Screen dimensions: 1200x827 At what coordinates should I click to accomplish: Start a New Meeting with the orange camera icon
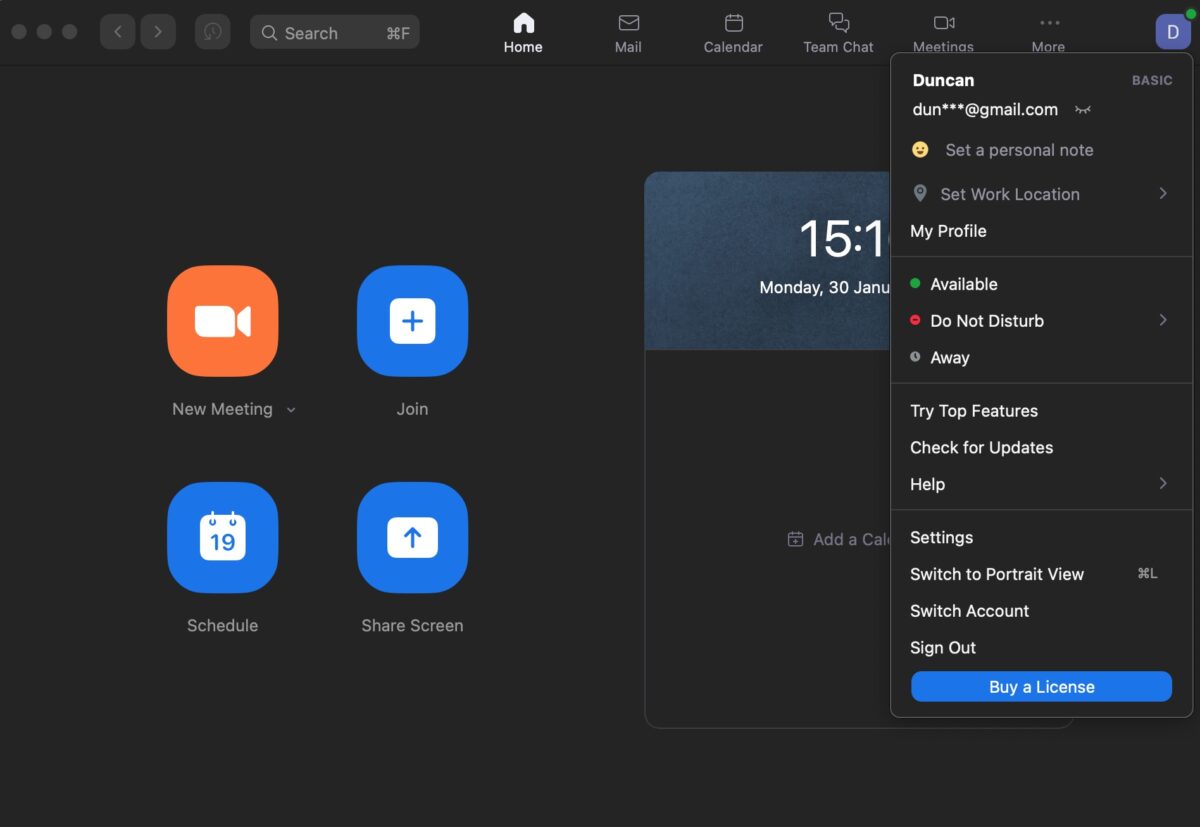[x=222, y=321]
